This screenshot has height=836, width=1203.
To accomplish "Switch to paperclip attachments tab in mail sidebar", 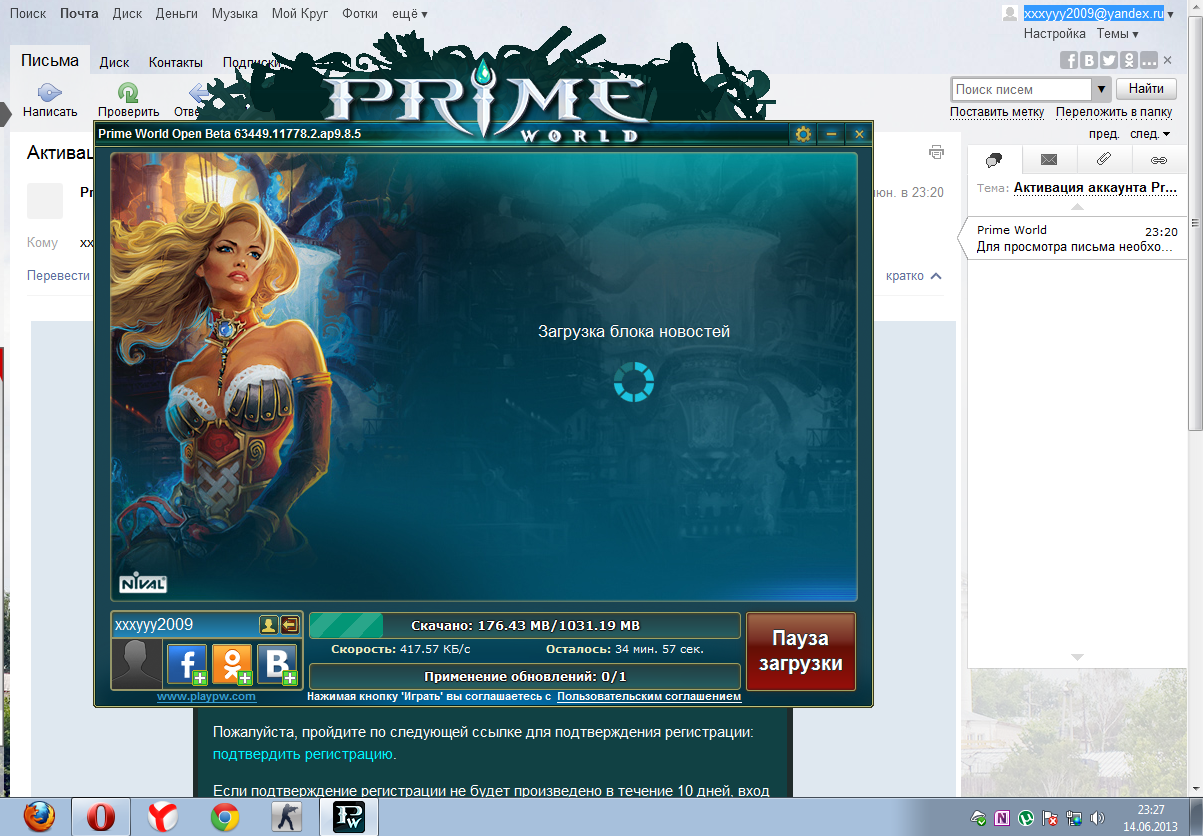I will pyautogui.click(x=1104, y=159).
